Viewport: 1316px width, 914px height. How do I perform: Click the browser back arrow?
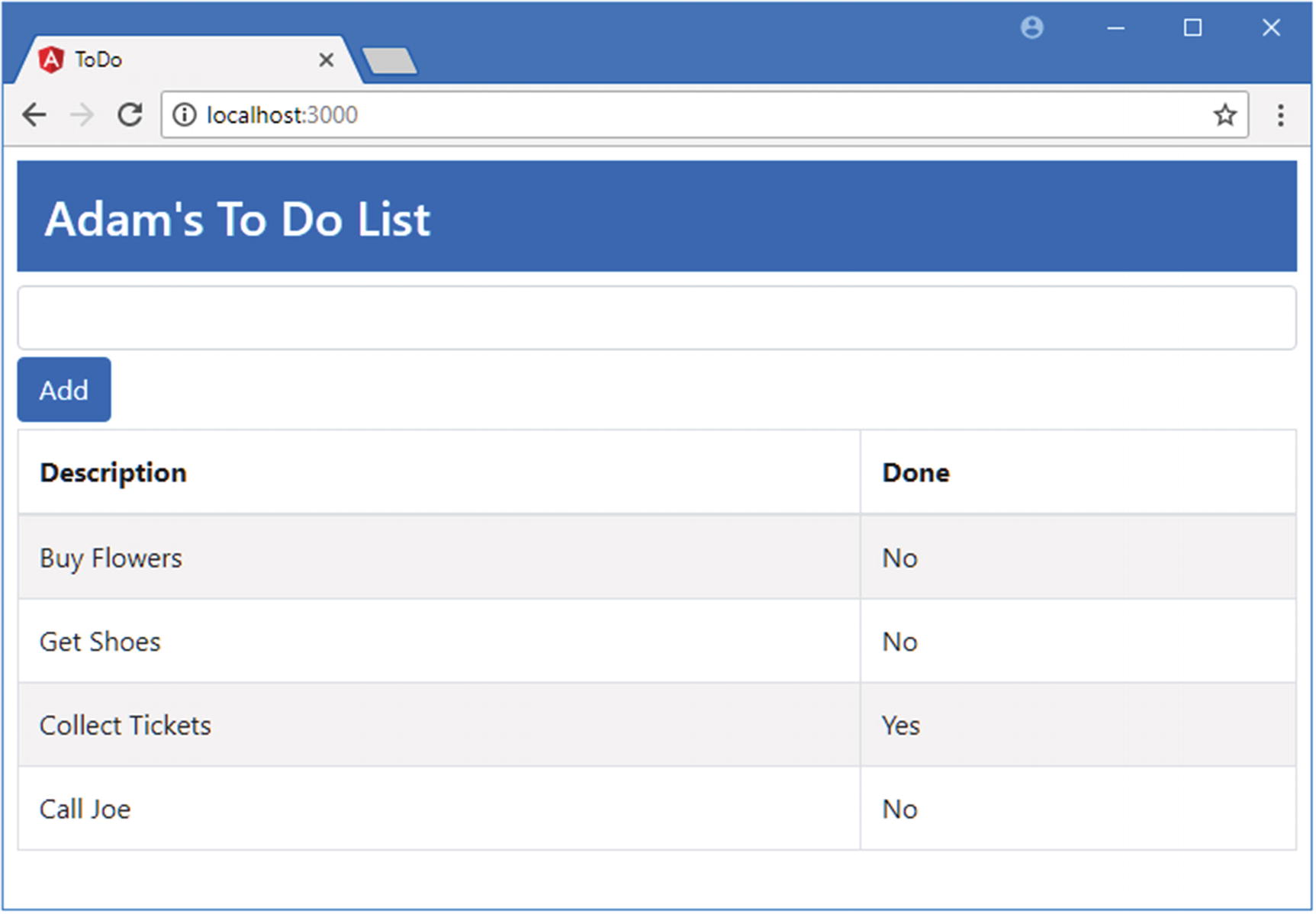(34, 115)
